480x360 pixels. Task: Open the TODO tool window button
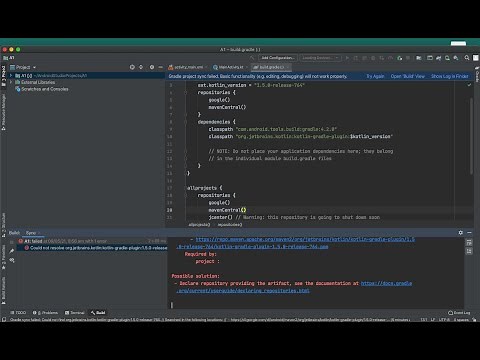[18, 313]
